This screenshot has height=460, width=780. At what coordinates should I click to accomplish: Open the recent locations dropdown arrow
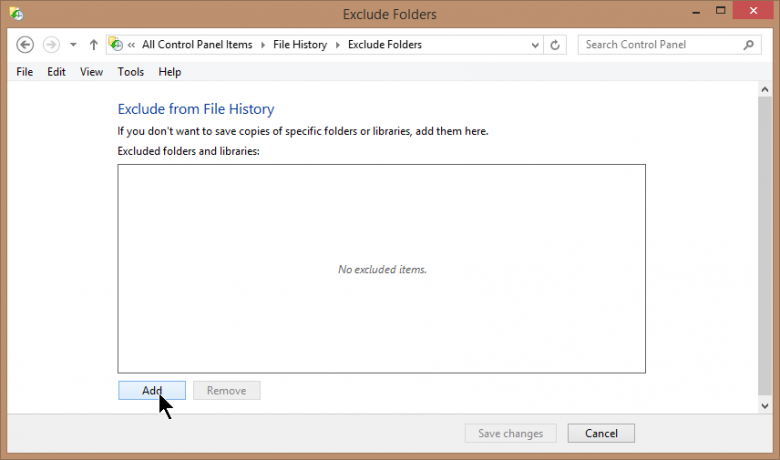click(x=73, y=45)
